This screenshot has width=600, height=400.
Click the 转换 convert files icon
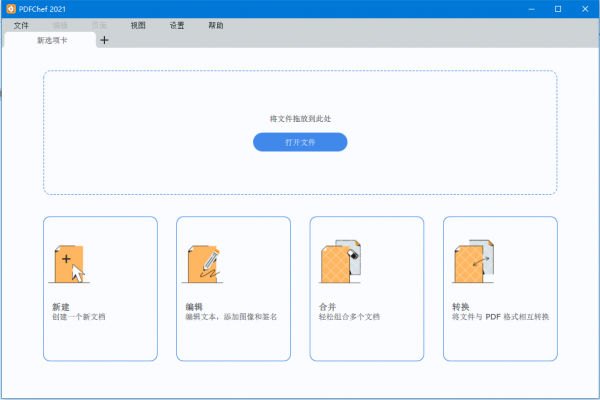tap(470, 262)
